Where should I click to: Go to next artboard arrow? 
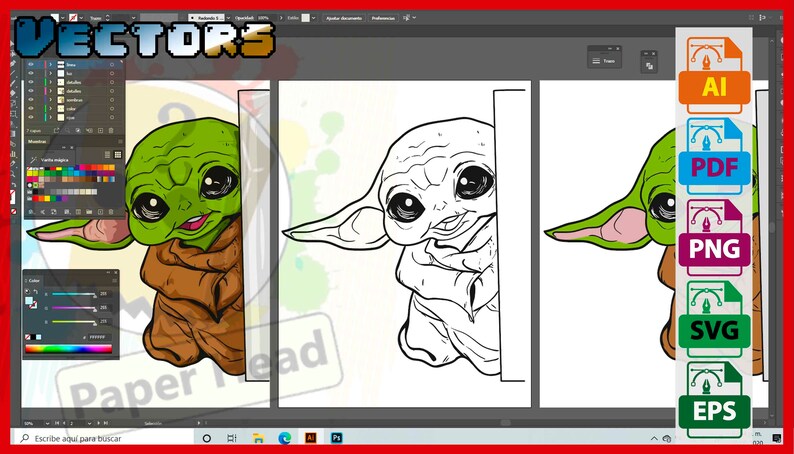point(98,423)
